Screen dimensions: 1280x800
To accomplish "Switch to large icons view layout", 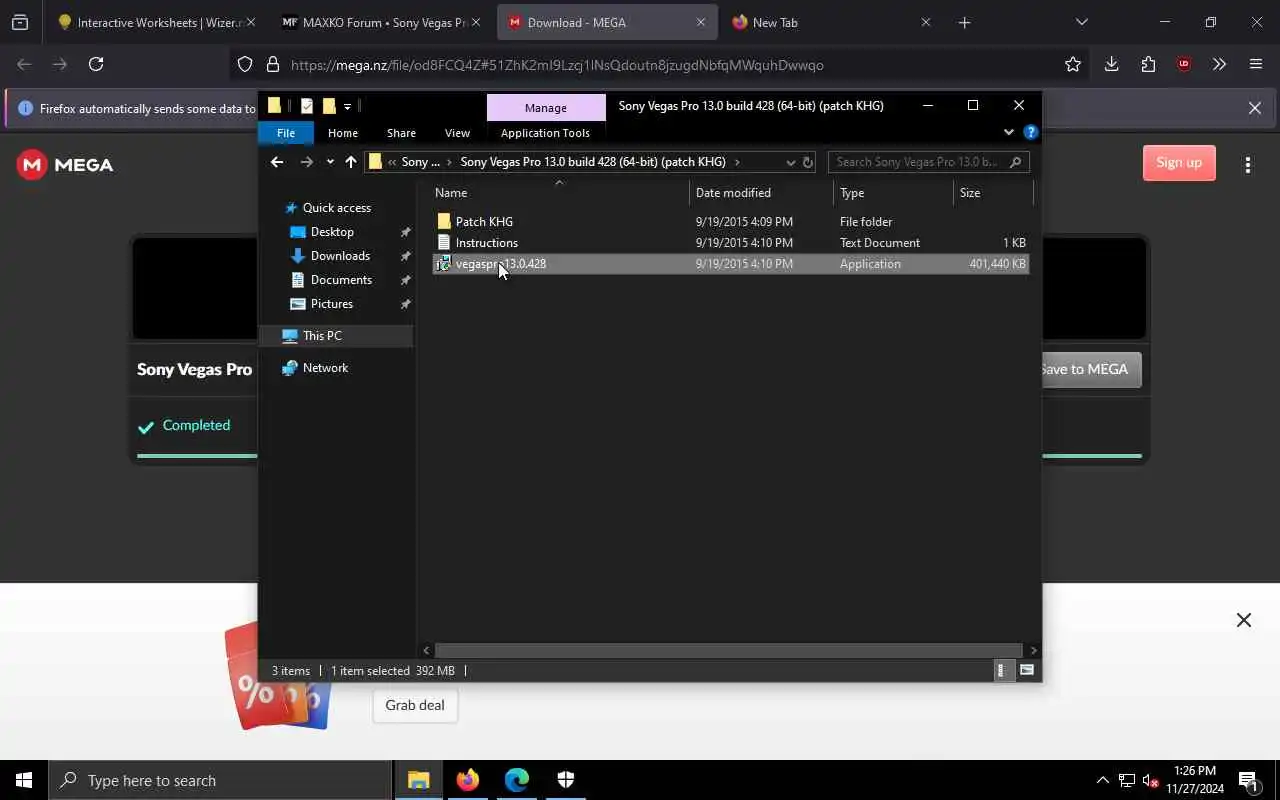I will [1027, 671].
